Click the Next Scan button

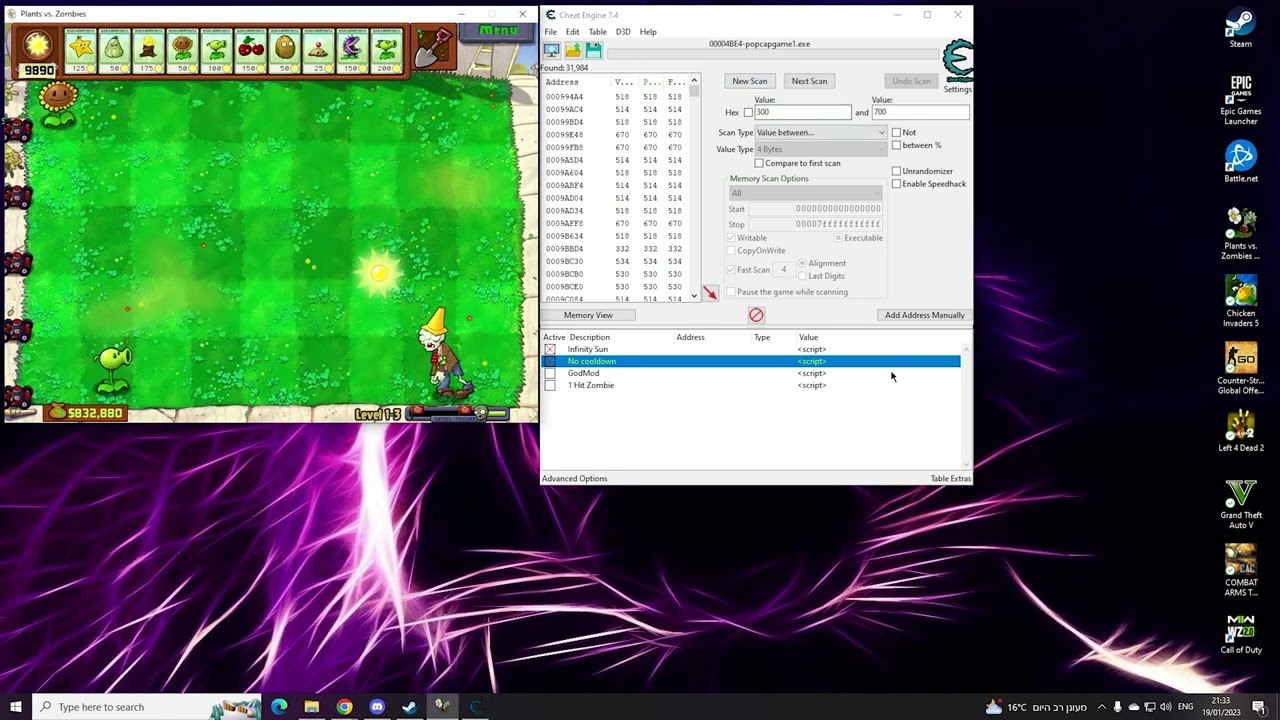click(x=809, y=81)
